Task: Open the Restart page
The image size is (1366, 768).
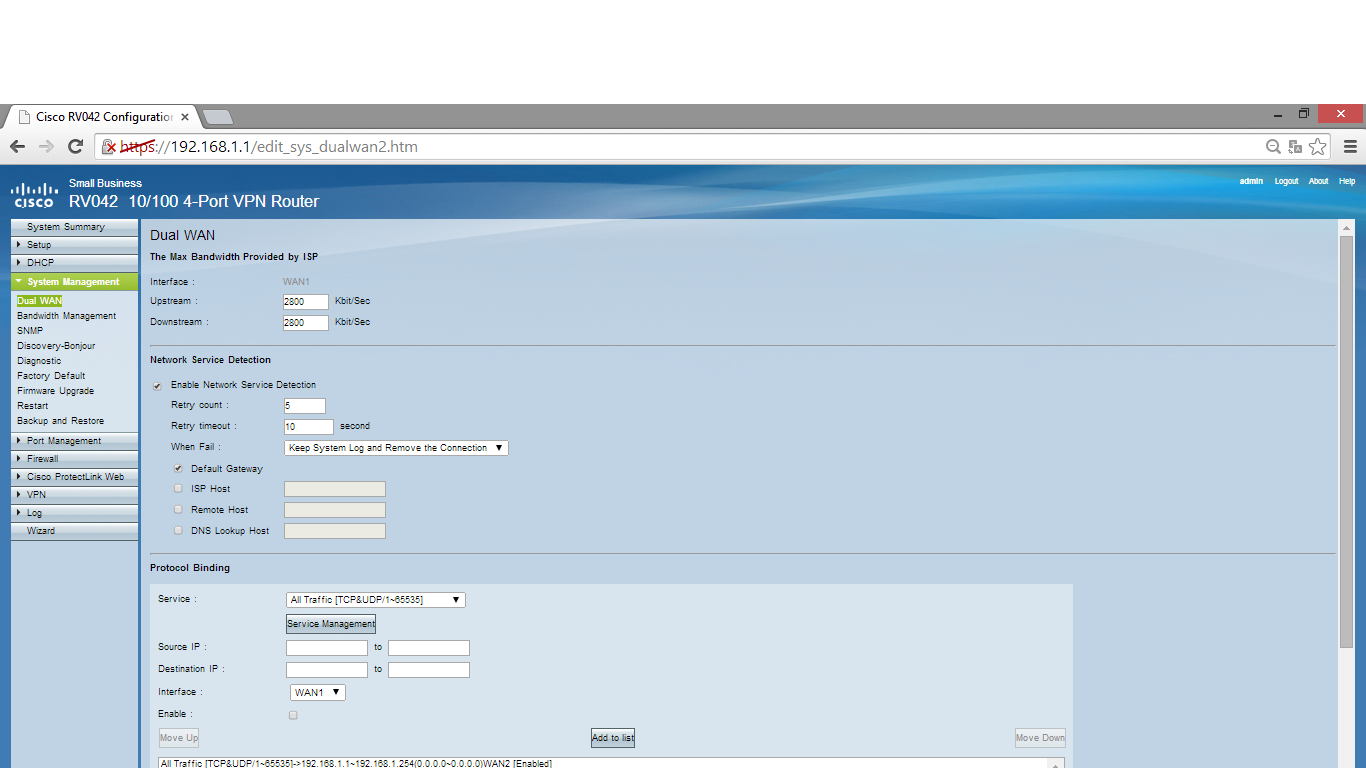Action: (x=32, y=406)
